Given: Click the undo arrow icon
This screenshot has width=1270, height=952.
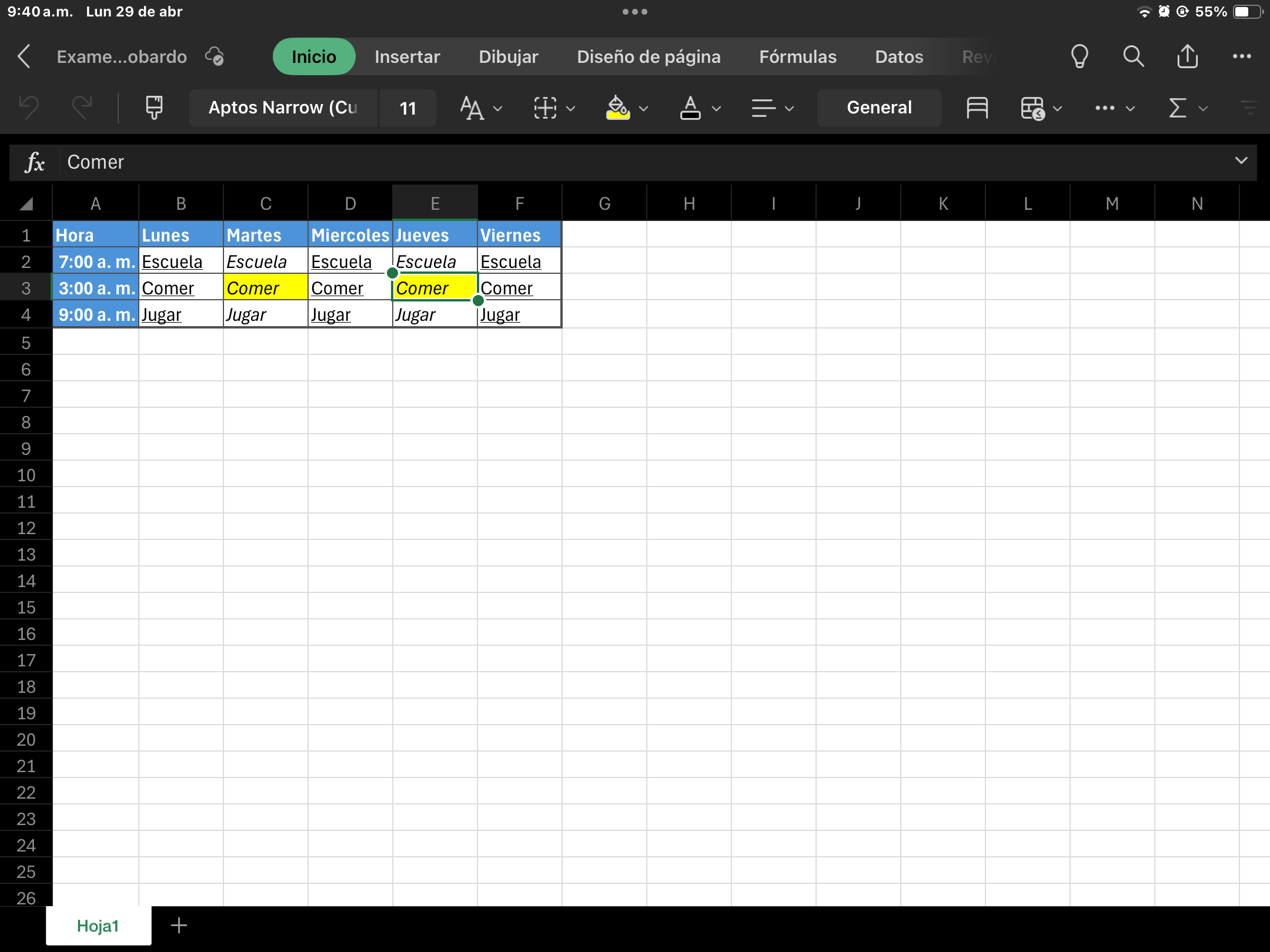Looking at the screenshot, I should (x=29, y=108).
